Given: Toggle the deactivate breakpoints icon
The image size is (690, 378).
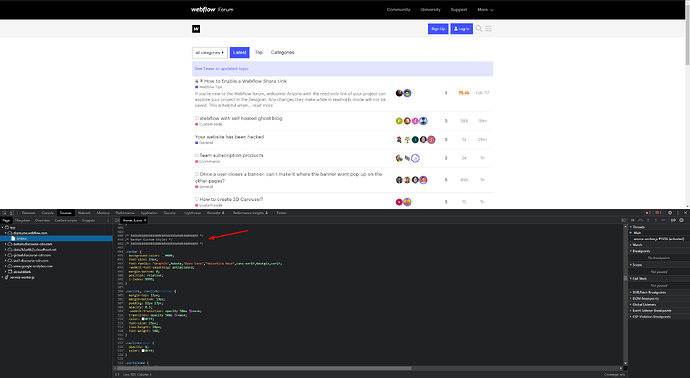Looking at the screenshot, I should click(x=673, y=220).
